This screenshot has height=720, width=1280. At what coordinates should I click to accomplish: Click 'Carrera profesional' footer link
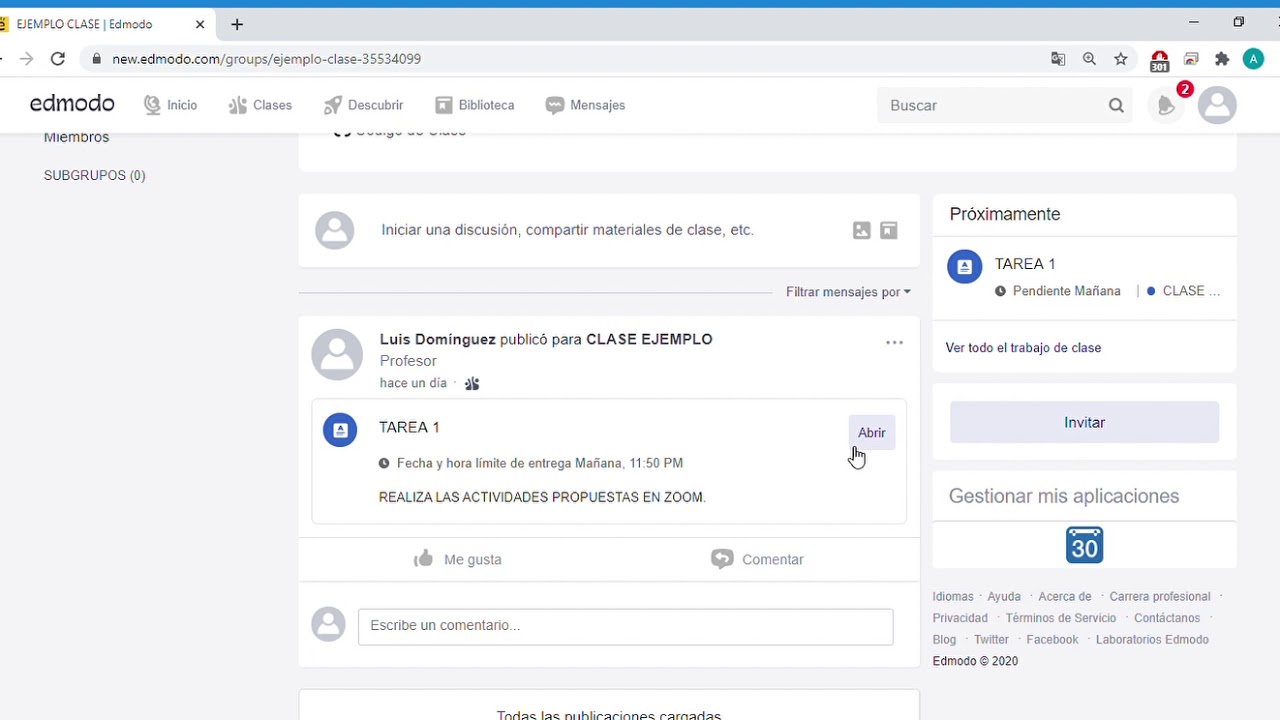(x=1160, y=597)
